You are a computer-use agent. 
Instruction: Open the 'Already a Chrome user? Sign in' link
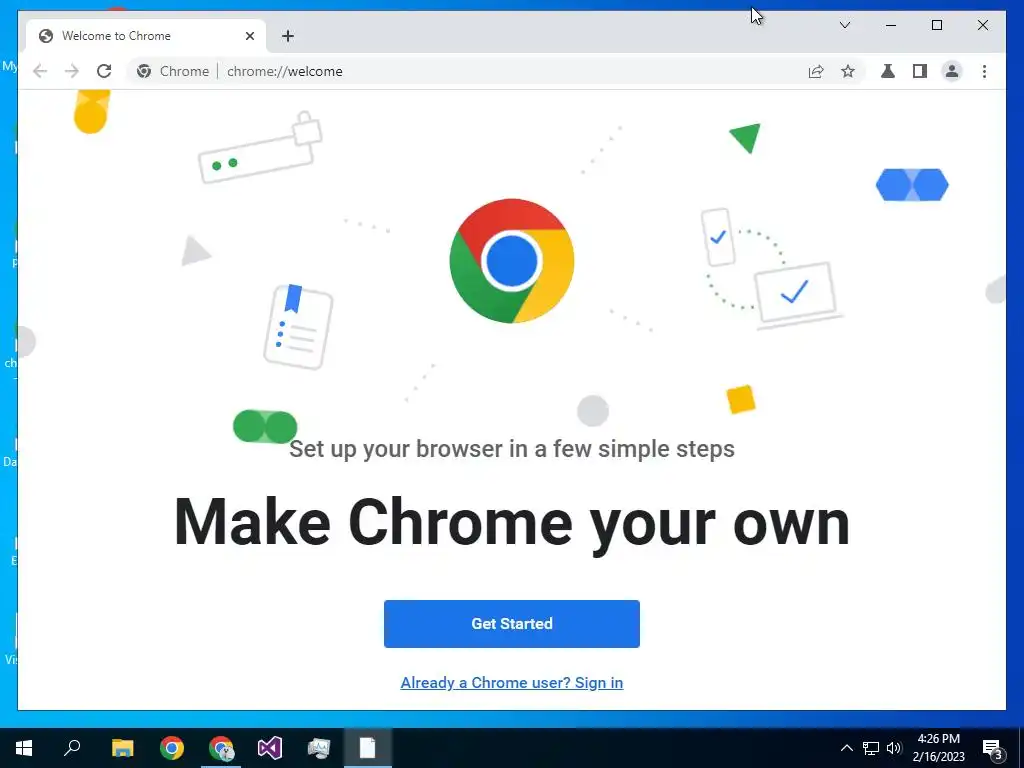[511, 682]
